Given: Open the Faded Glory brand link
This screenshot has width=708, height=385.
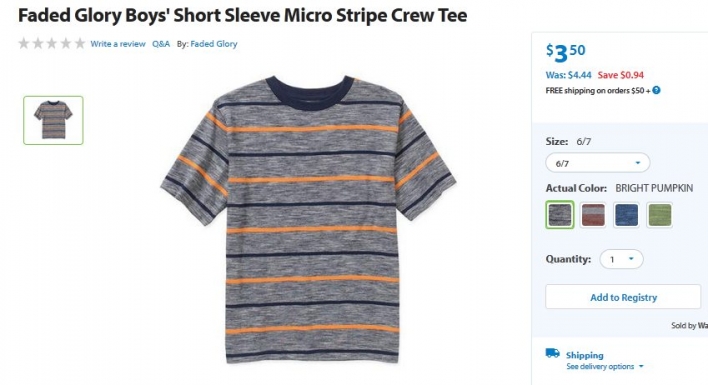Looking at the screenshot, I should click(214, 44).
